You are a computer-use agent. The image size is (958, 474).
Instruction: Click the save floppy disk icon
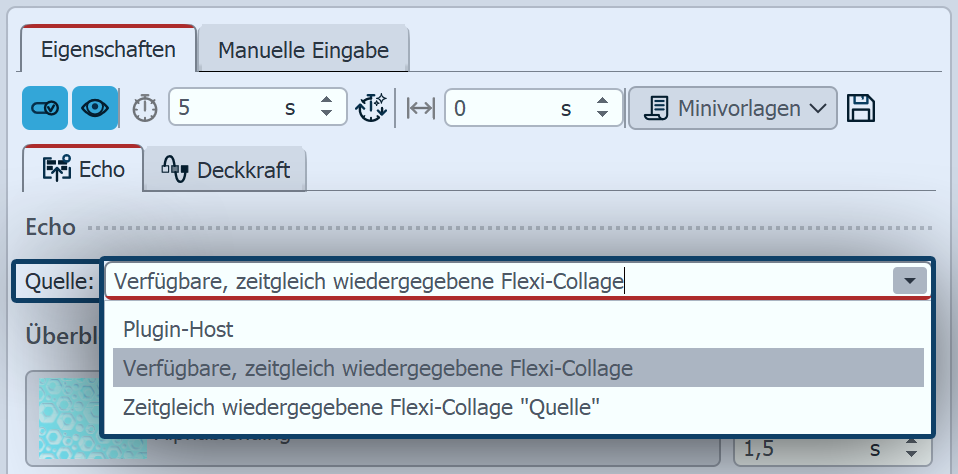coord(861,108)
